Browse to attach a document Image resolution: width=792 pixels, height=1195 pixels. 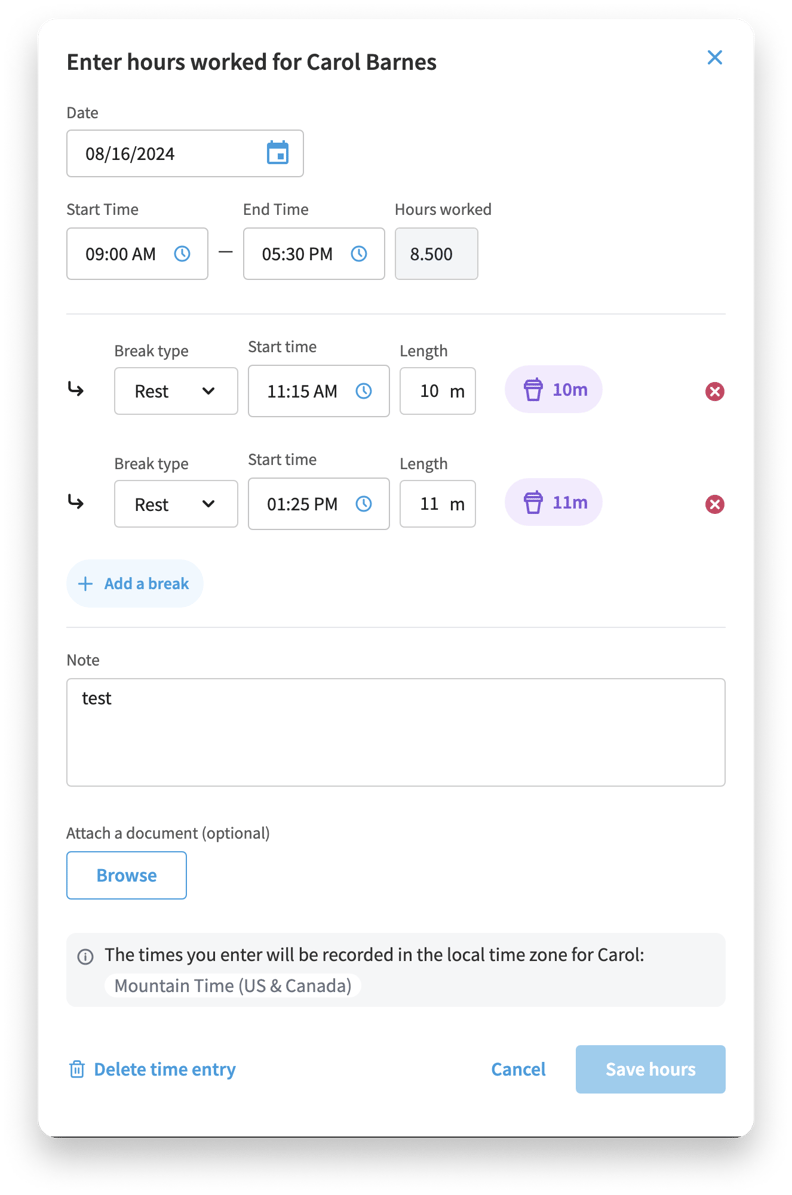[x=126, y=875]
